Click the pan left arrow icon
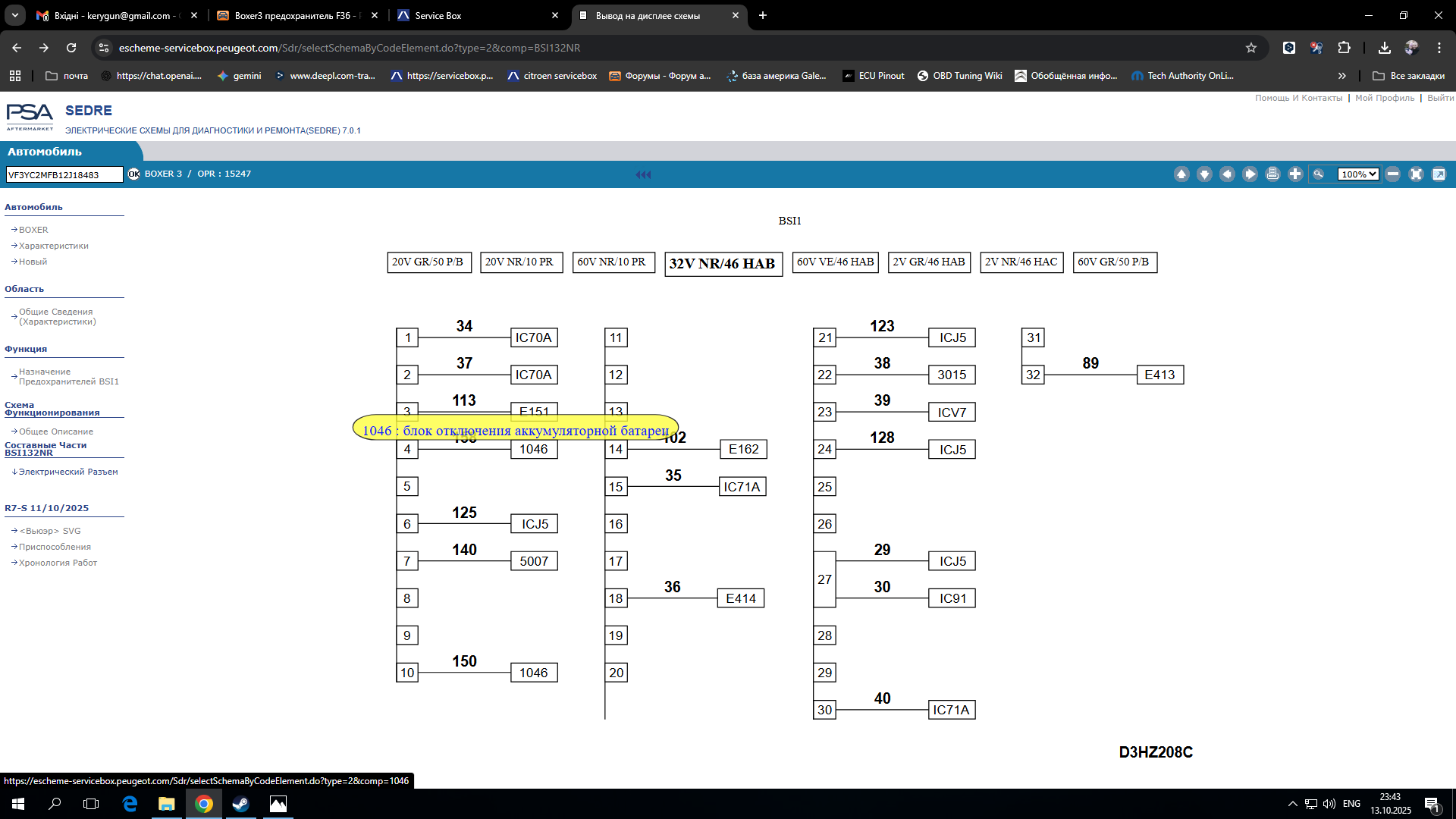 click(x=1227, y=174)
